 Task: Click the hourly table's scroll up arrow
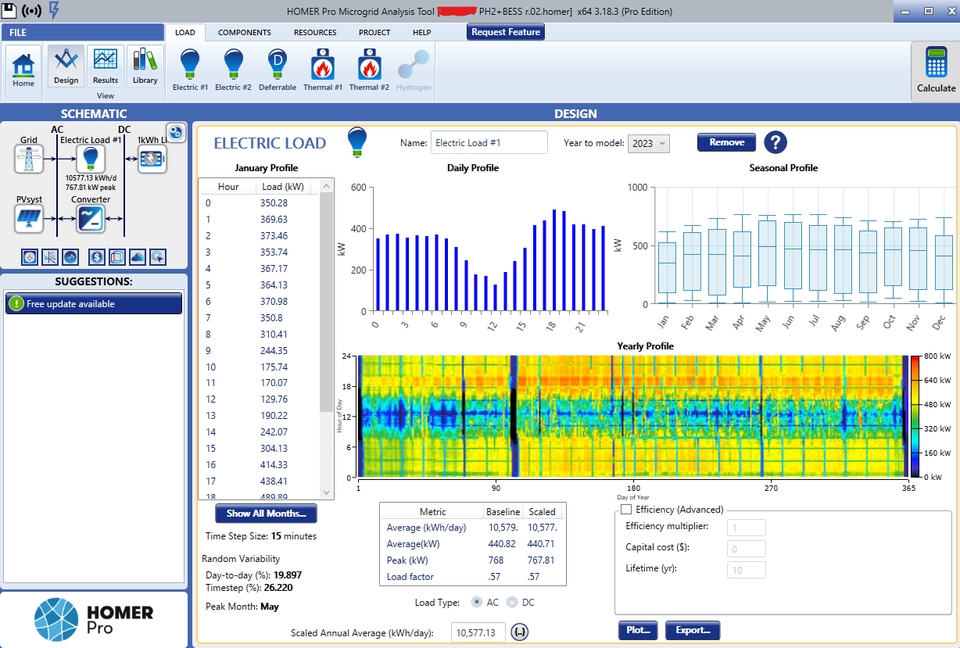(x=326, y=186)
